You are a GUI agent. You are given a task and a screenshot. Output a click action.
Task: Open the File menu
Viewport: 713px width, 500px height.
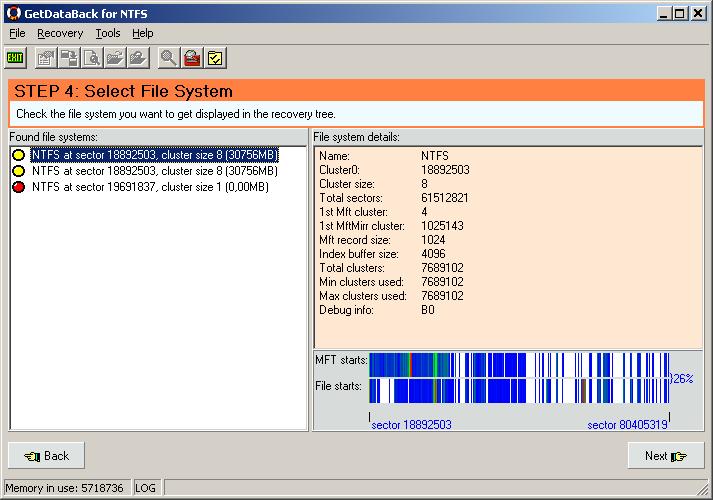click(17, 33)
